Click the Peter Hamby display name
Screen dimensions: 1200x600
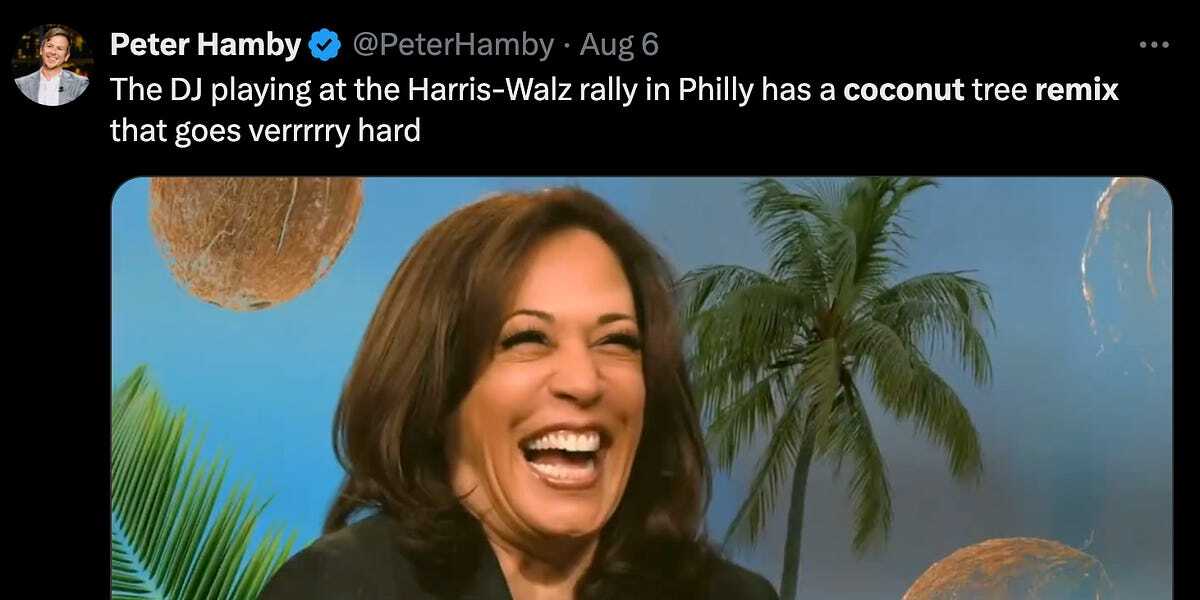(205, 45)
